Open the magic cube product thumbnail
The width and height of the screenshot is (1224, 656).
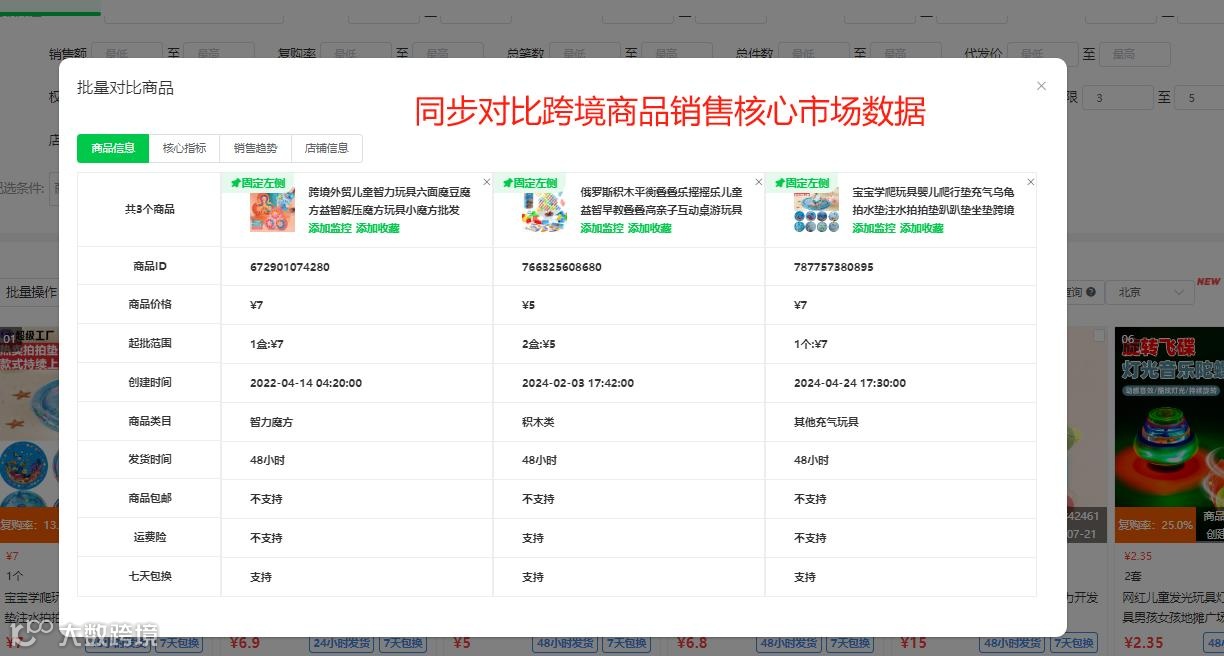273,210
